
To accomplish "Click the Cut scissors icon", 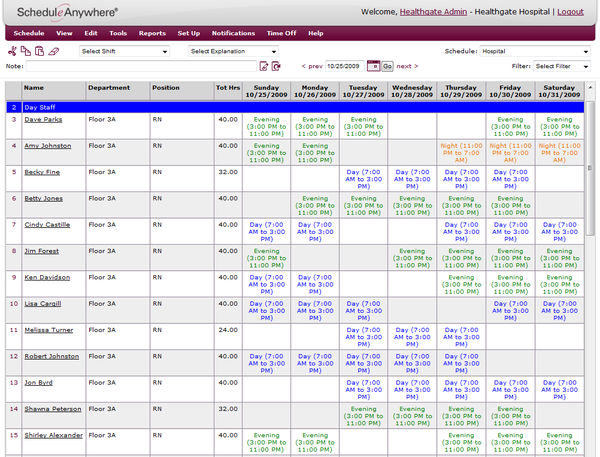I will (x=12, y=51).
